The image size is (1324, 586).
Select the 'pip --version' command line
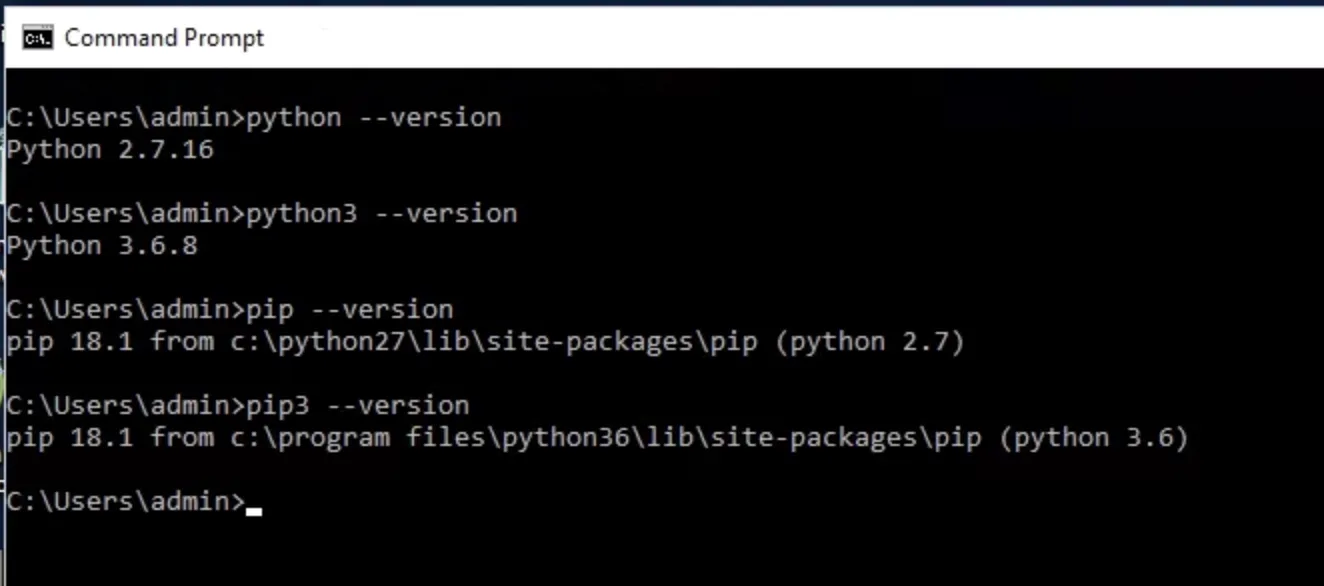point(230,310)
